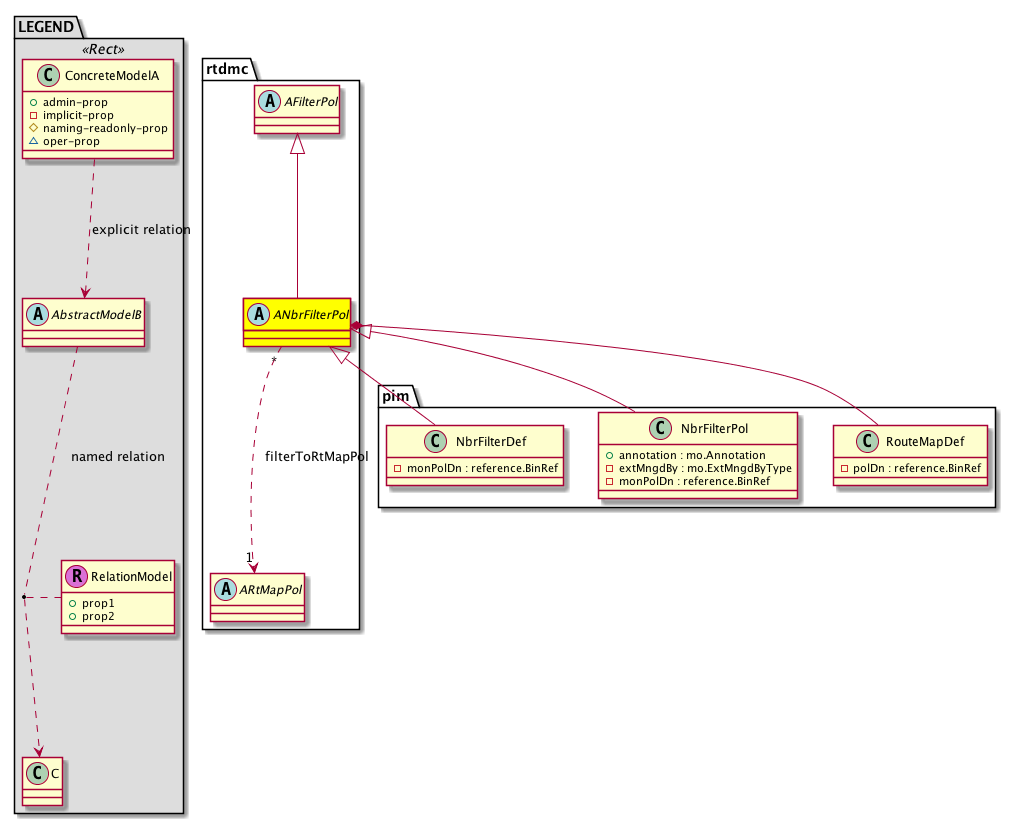
Task: Click the class C icon in legend
Action: click(x=37, y=774)
